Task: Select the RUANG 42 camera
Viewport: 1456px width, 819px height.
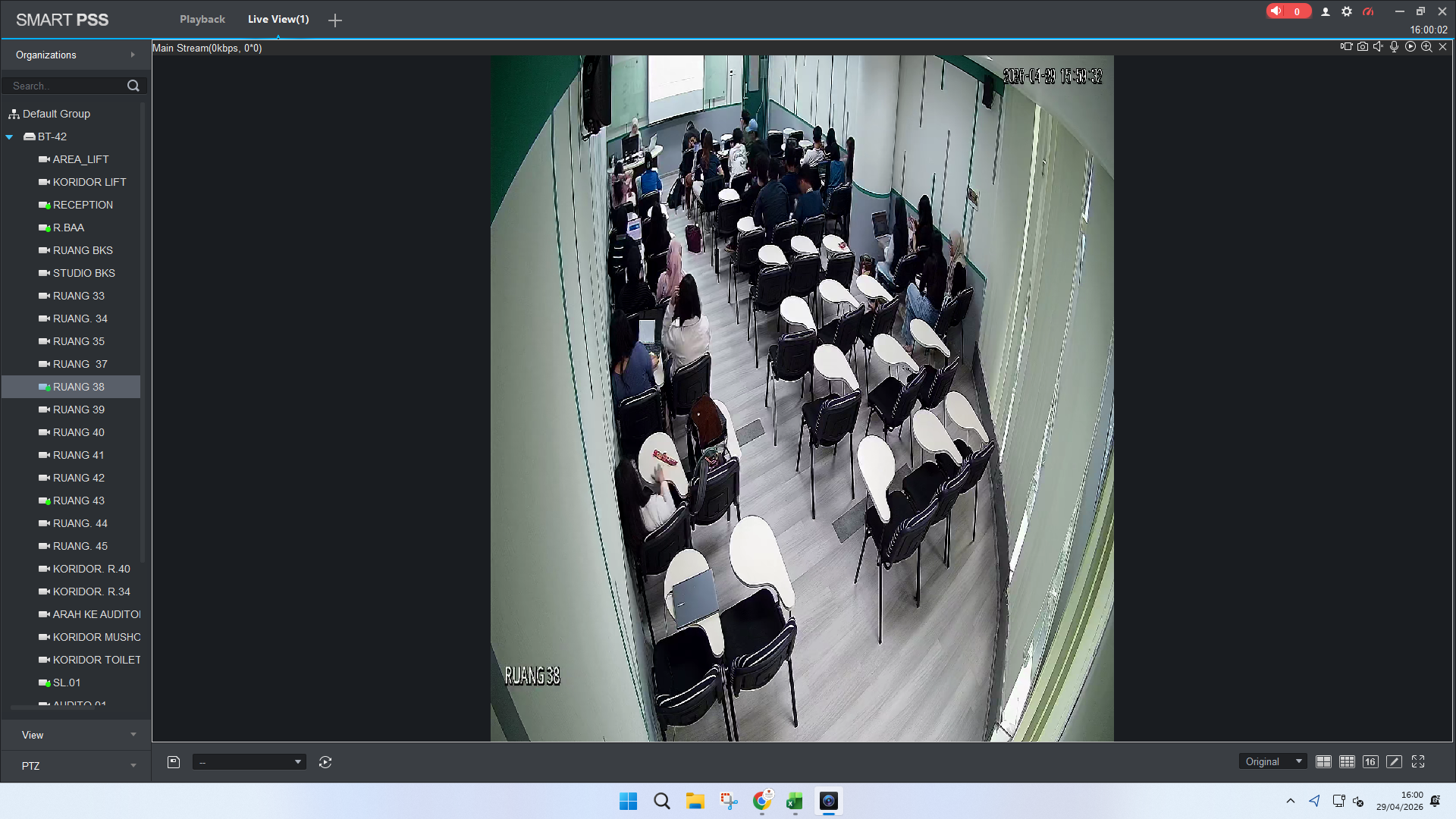Action: [x=79, y=478]
